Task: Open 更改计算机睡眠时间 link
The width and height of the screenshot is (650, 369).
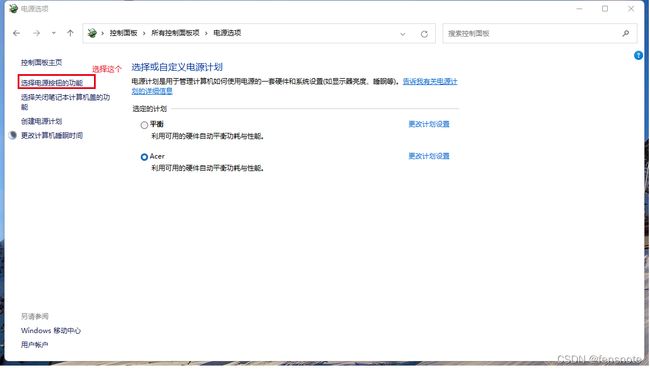Action: pyautogui.click(x=52, y=136)
